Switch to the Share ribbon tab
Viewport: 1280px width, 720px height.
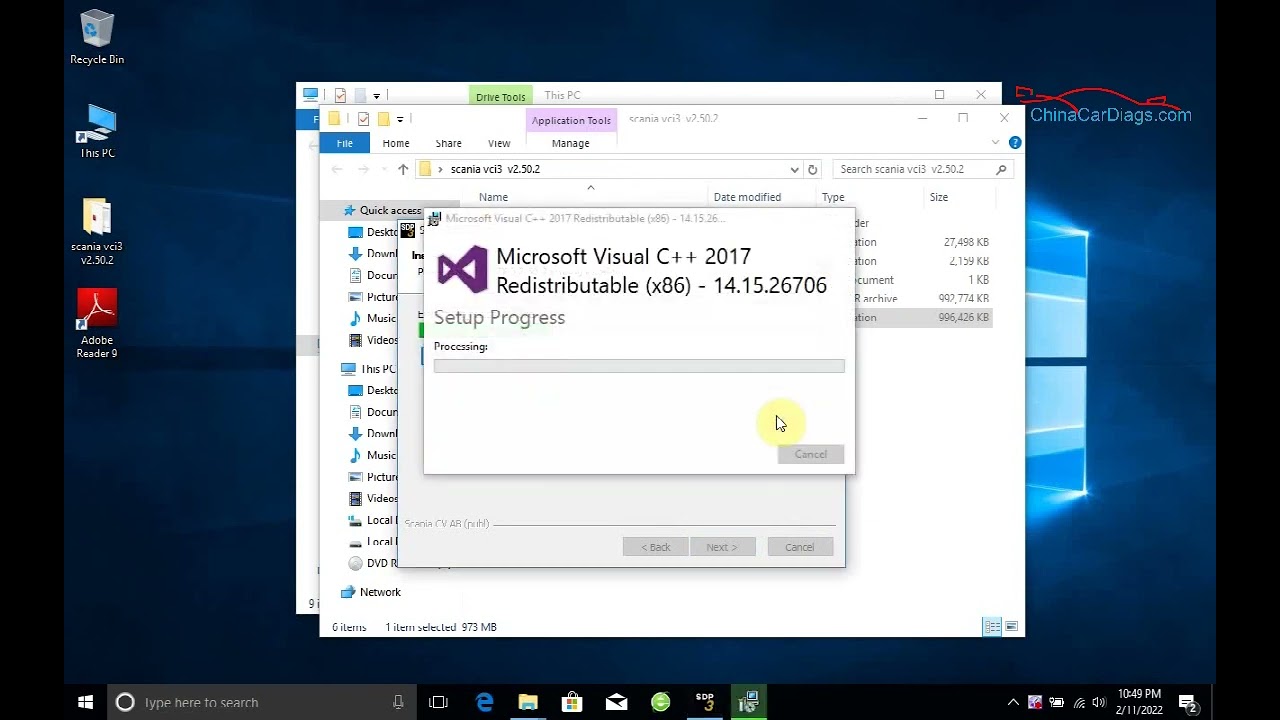click(x=448, y=143)
